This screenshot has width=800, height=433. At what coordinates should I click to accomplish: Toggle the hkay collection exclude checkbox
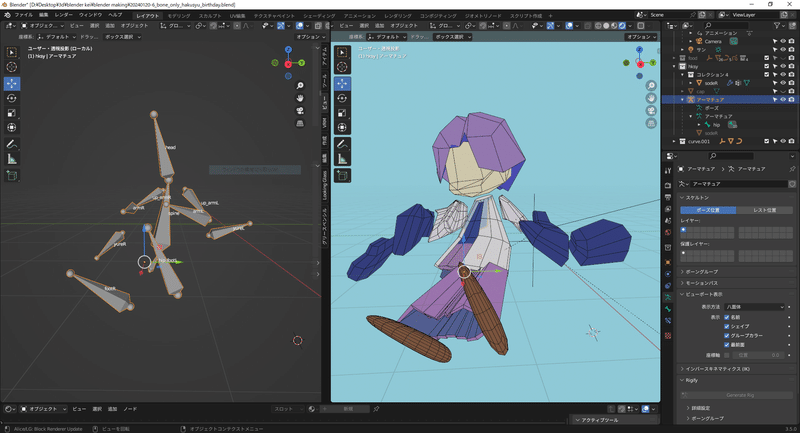[x=766, y=66]
